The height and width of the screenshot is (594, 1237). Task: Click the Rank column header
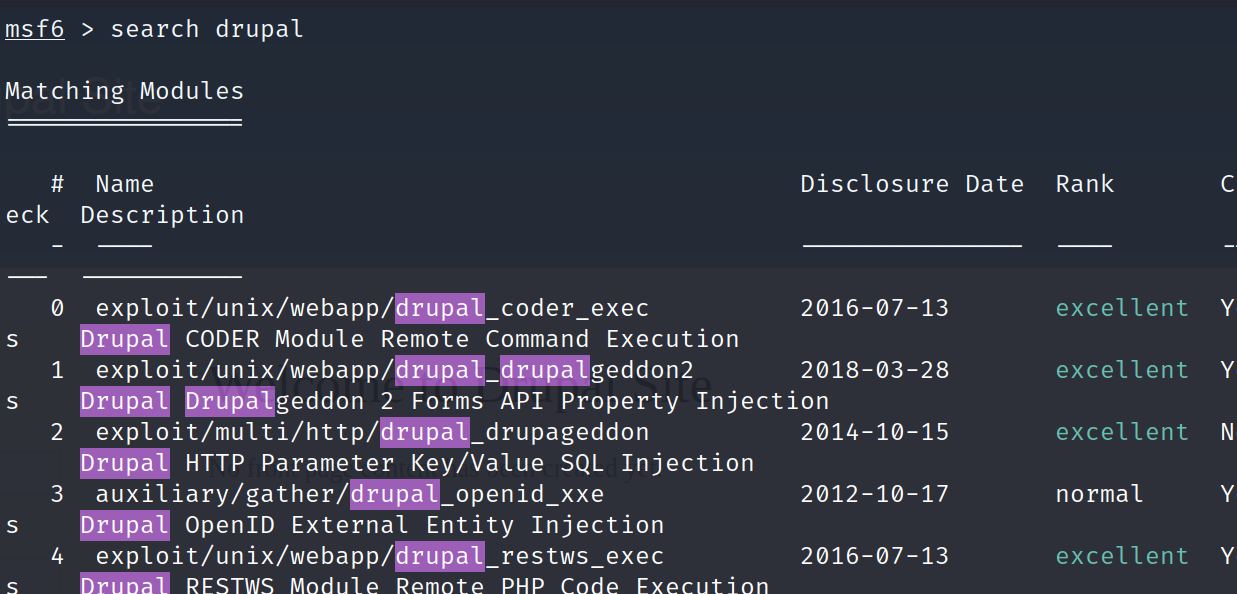(1084, 184)
